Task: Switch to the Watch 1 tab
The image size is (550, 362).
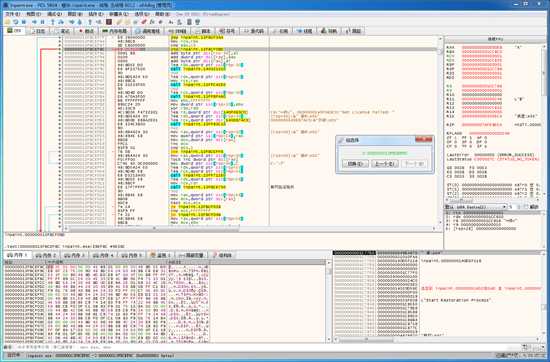Action: pyautogui.click(x=161, y=255)
